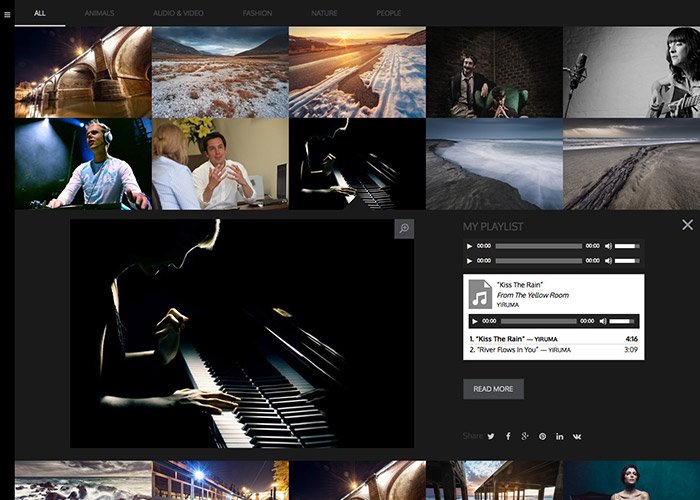Share on VK
This screenshot has height=500, width=700.
tap(577, 437)
